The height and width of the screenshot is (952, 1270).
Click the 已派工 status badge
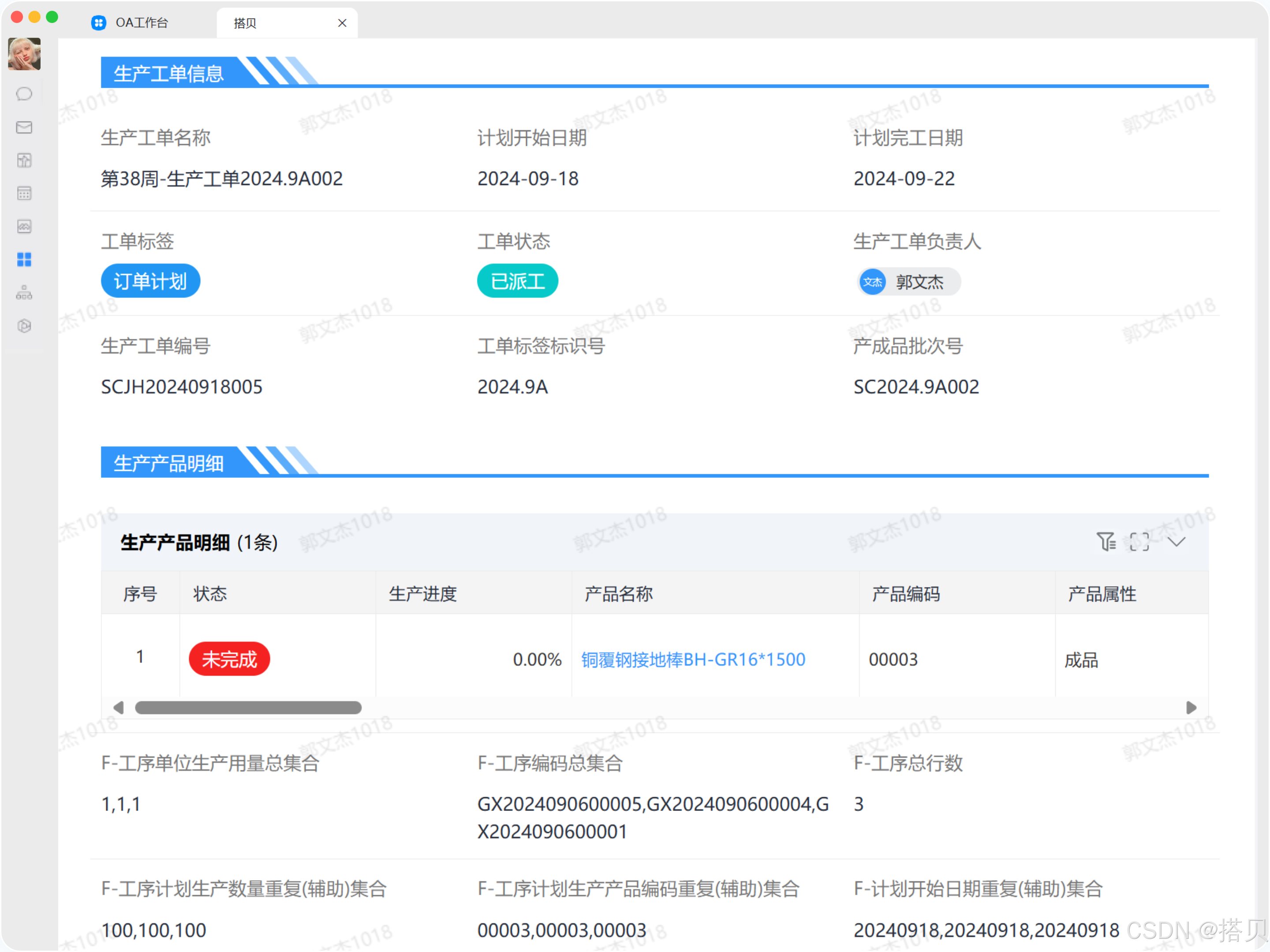point(517,281)
